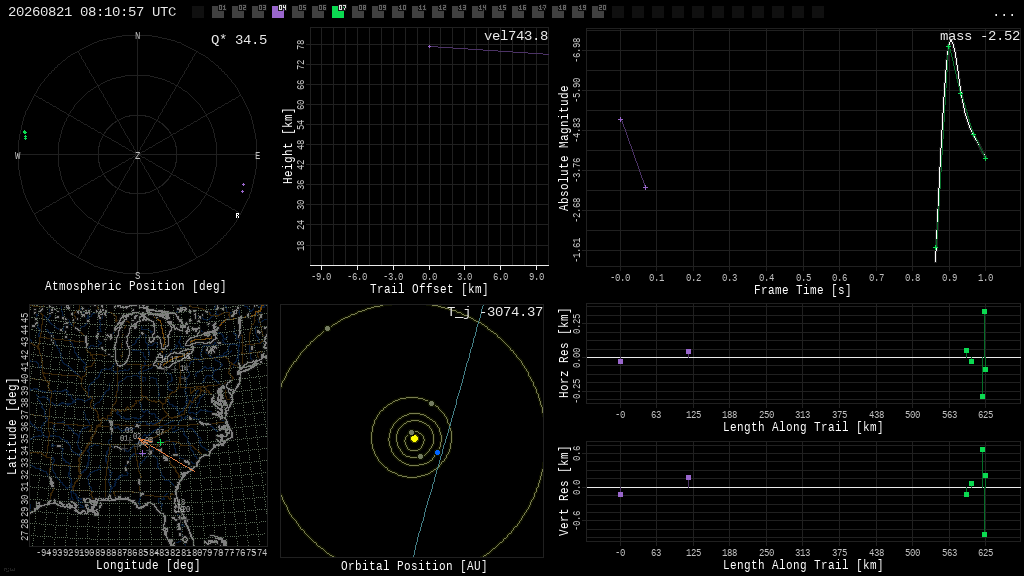Select station box 16

point(519,12)
